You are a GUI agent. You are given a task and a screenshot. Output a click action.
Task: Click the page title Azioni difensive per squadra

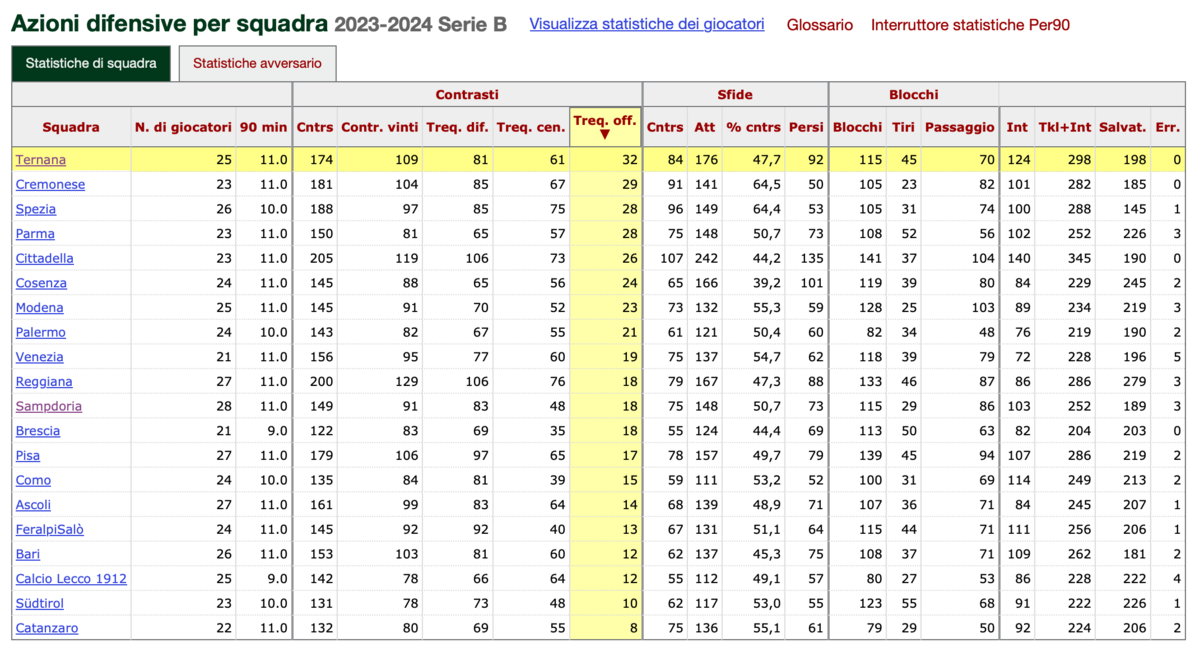169,23
